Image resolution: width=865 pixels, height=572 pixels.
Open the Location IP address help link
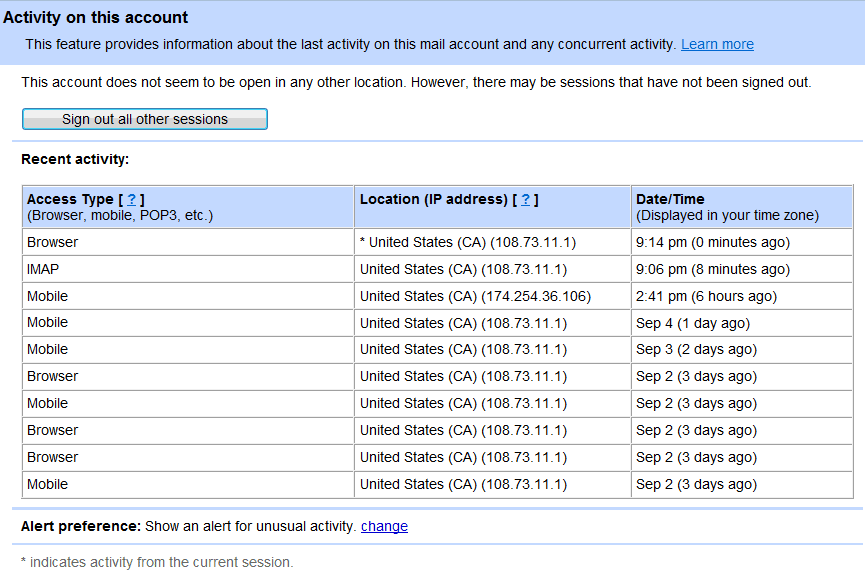pyautogui.click(x=526, y=200)
